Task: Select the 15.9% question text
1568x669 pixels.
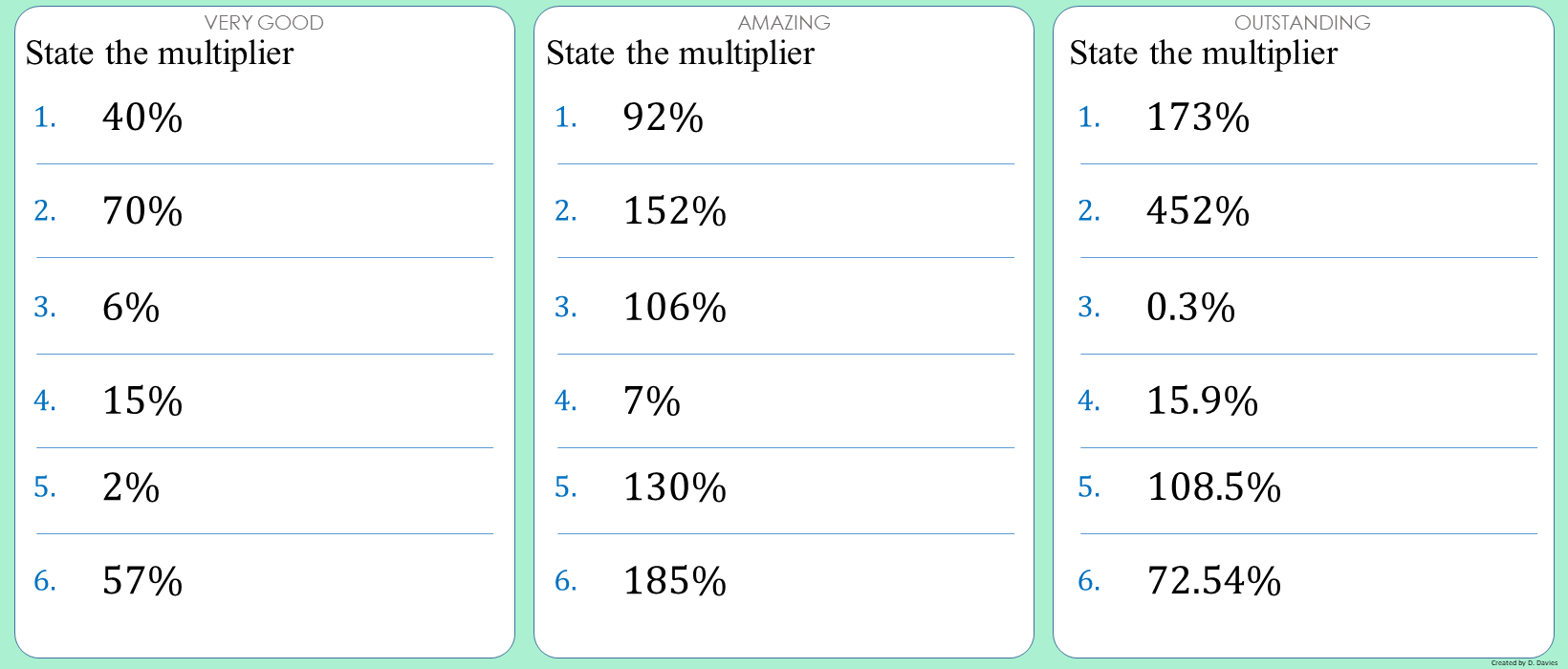Action: 1203,401
